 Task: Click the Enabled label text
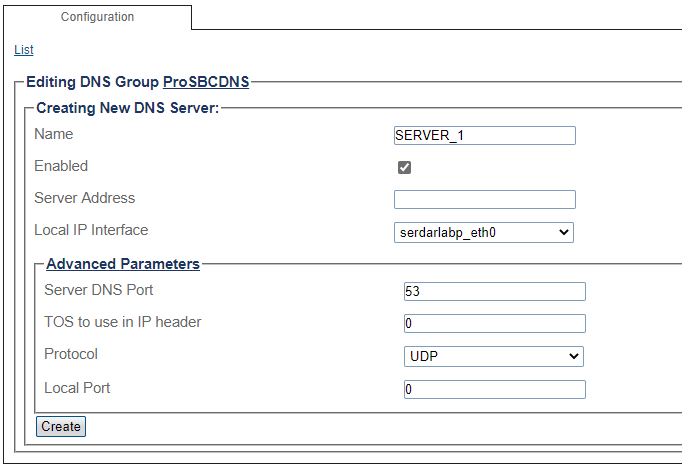coord(61,166)
